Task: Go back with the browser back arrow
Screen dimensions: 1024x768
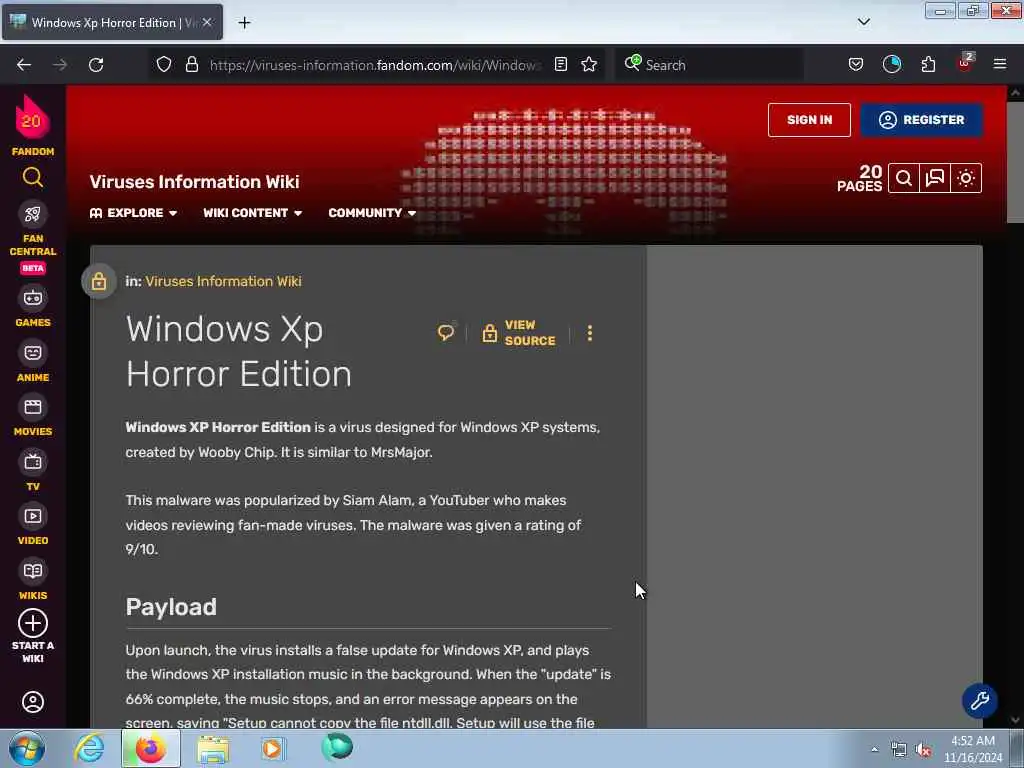Action: coord(24,65)
